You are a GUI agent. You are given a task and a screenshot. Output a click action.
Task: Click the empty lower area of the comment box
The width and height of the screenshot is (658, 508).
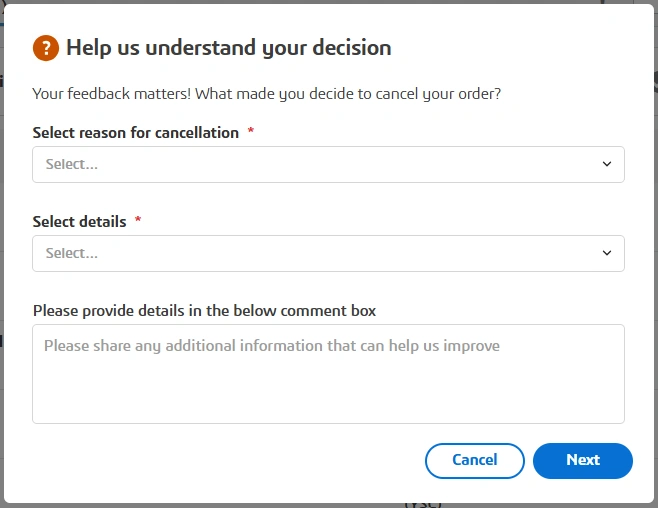[x=328, y=400]
